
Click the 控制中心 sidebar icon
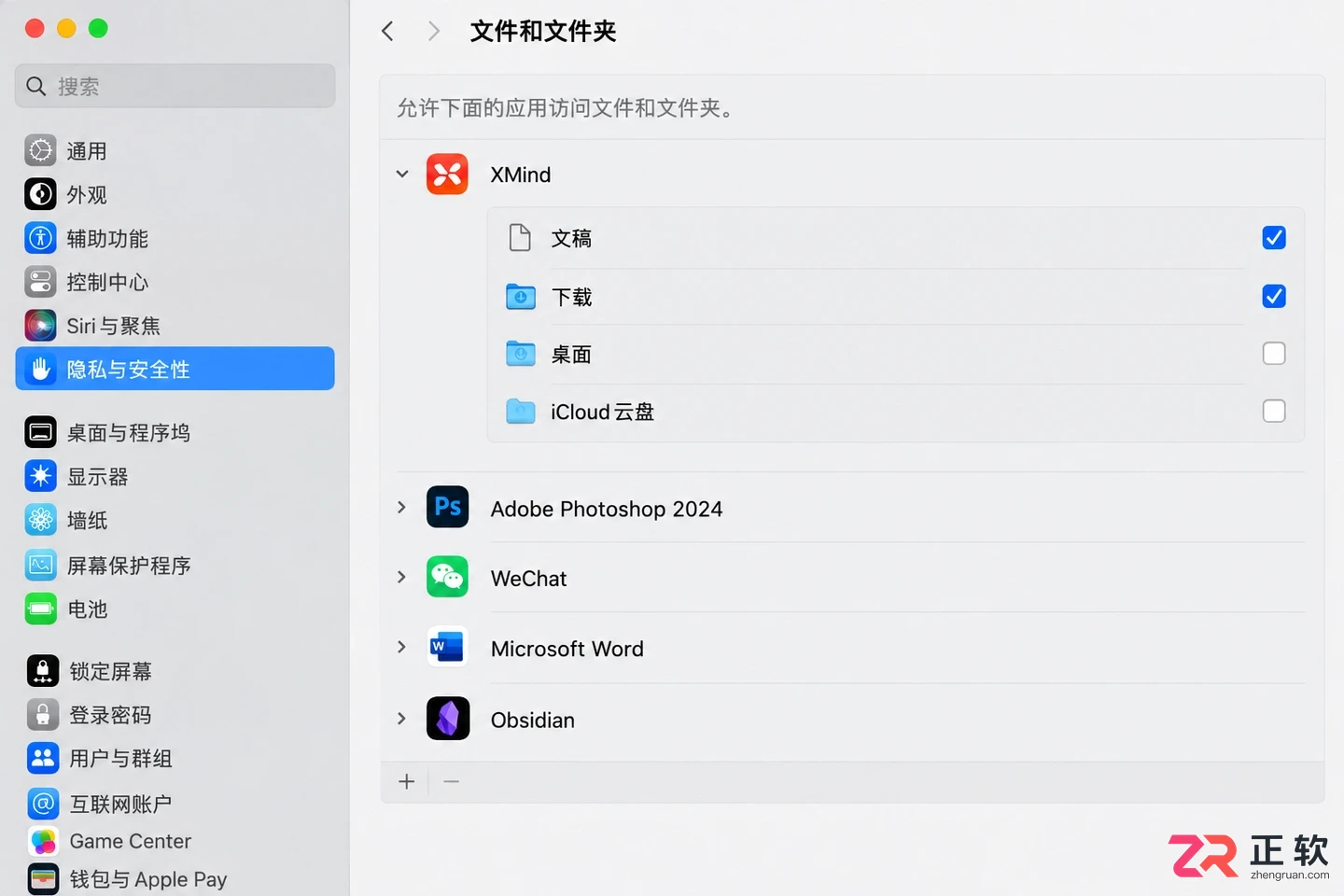tap(40, 282)
